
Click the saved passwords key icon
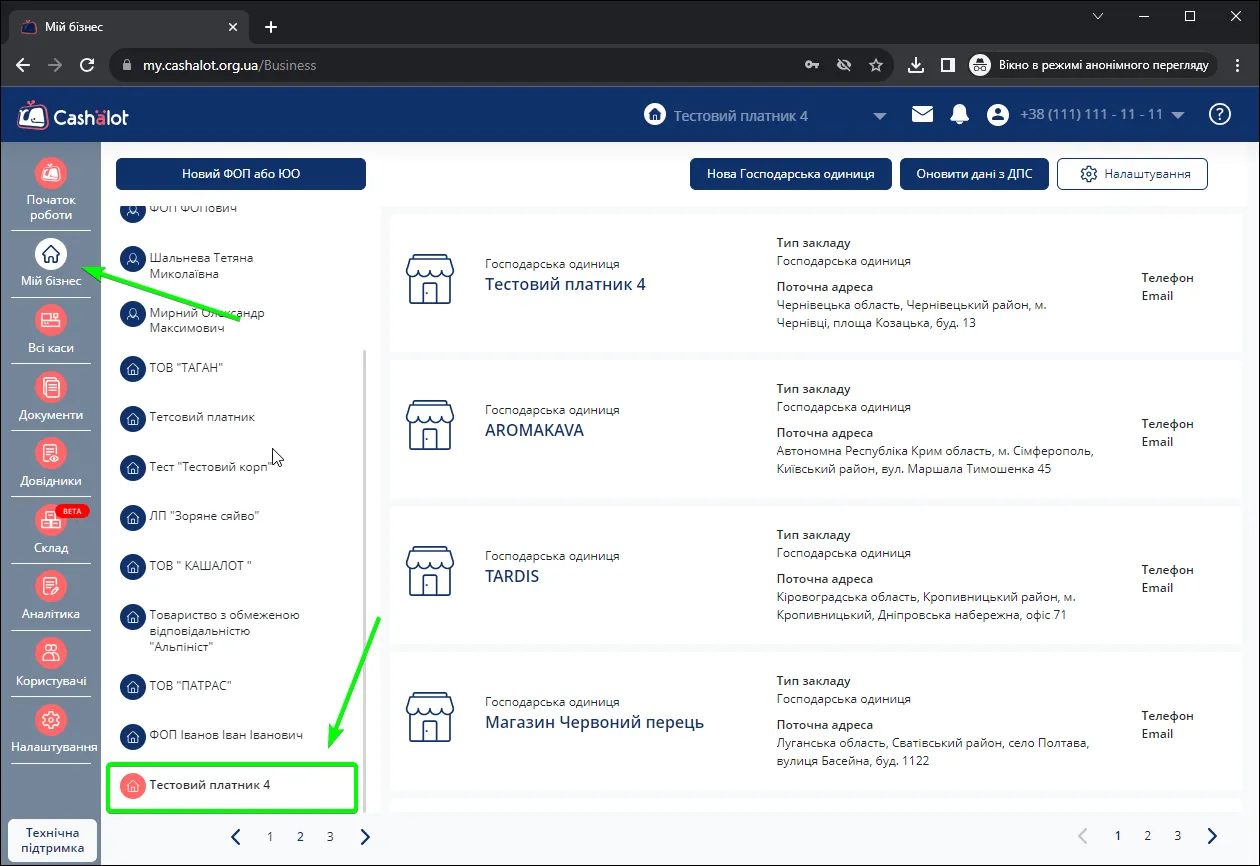[812, 65]
